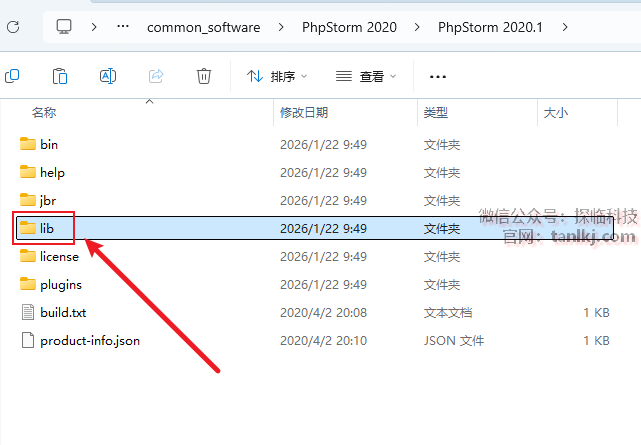
Task: Click the help row modified date
Action: point(323,173)
